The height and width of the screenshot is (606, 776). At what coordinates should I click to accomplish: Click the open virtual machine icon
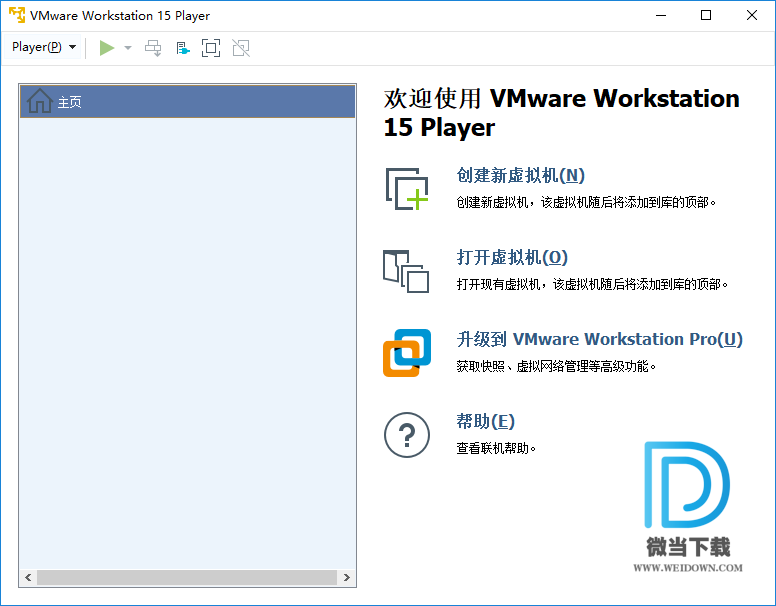point(406,271)
